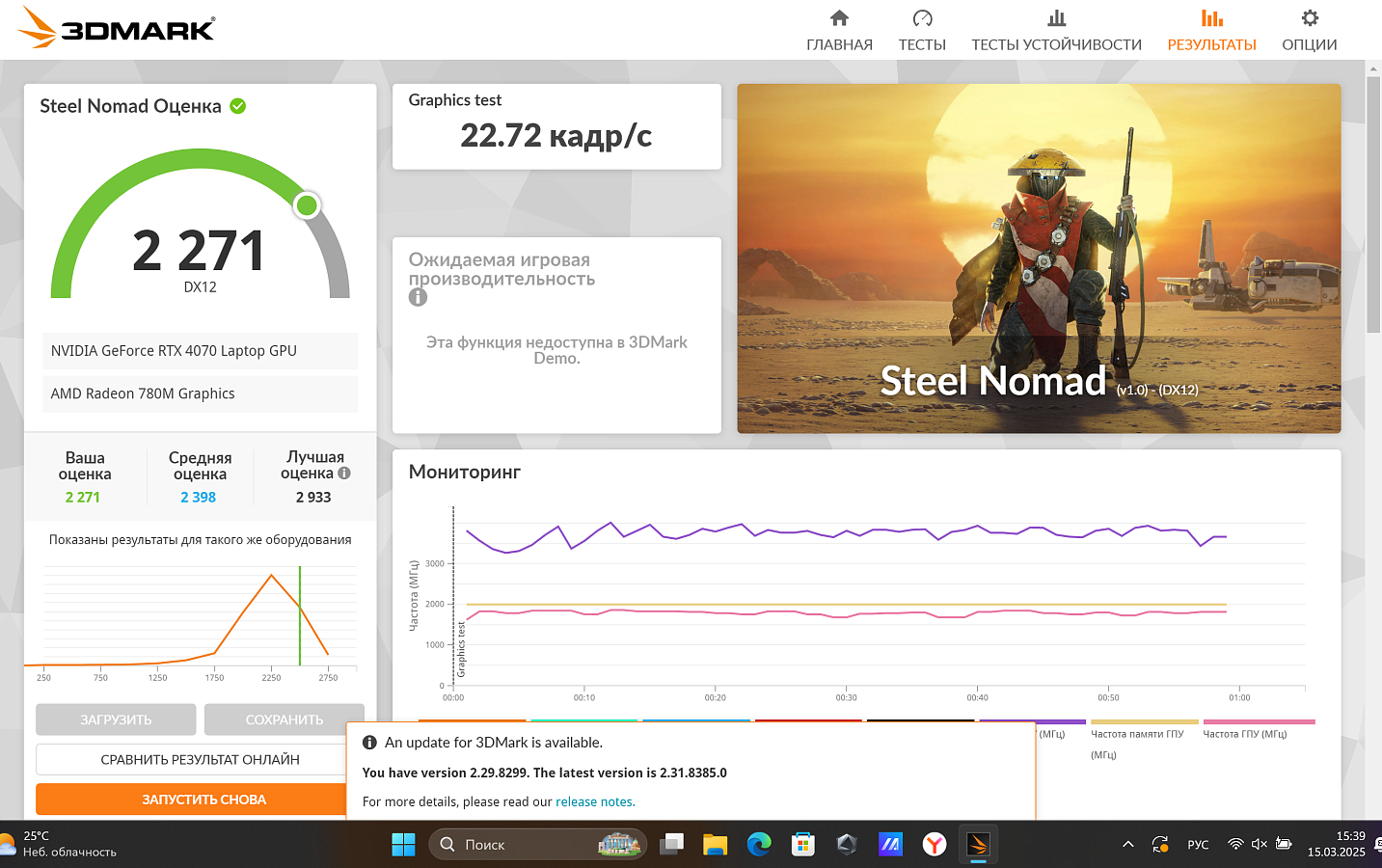Click the update sync tray icon

(1160, 845)
